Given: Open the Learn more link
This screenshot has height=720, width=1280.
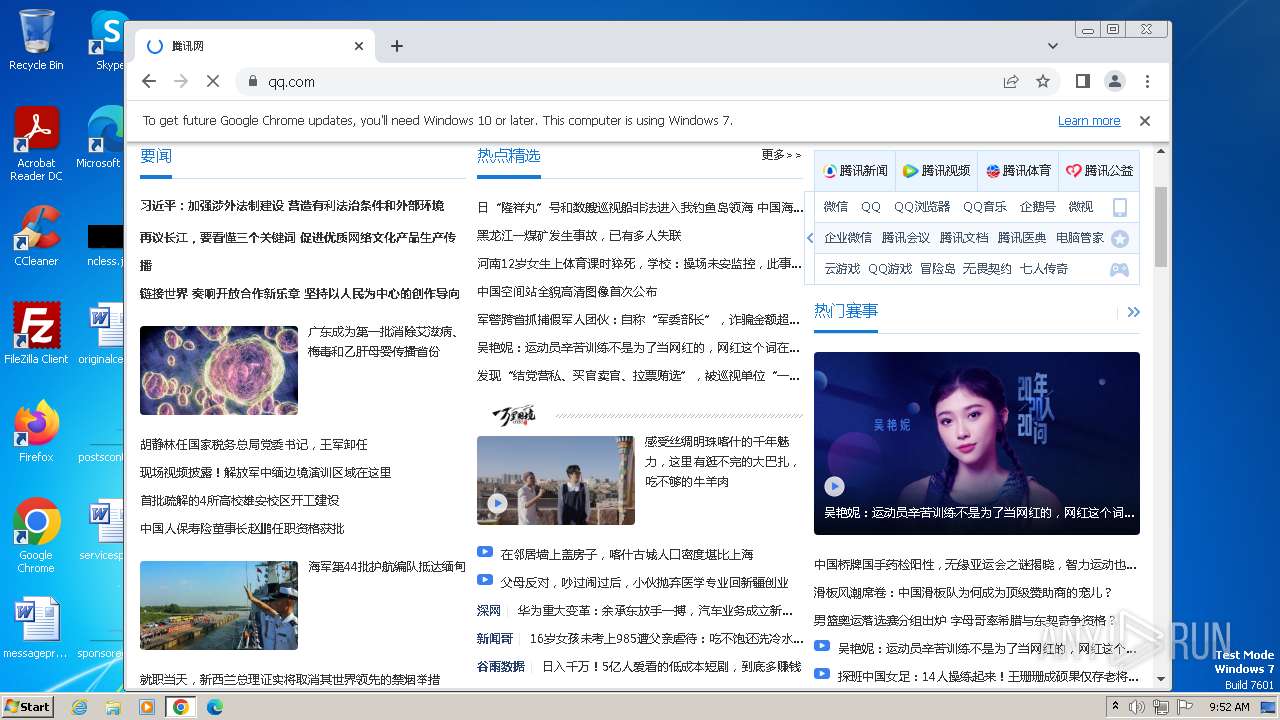Looking at the screenshot, I should pyautogui.click(x=1089, y=121).
